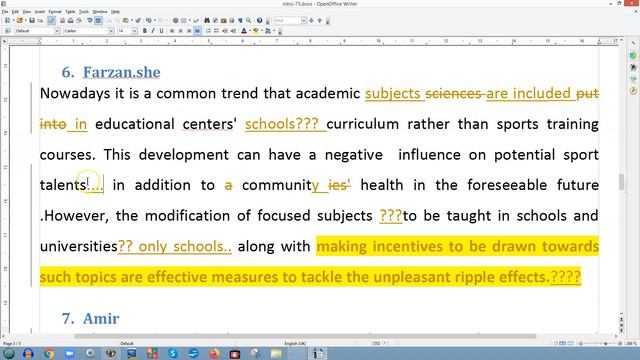Open the Edit menu
Image resolution: width=640 pixels, height=360 pixels.
[x=15, y=11]
